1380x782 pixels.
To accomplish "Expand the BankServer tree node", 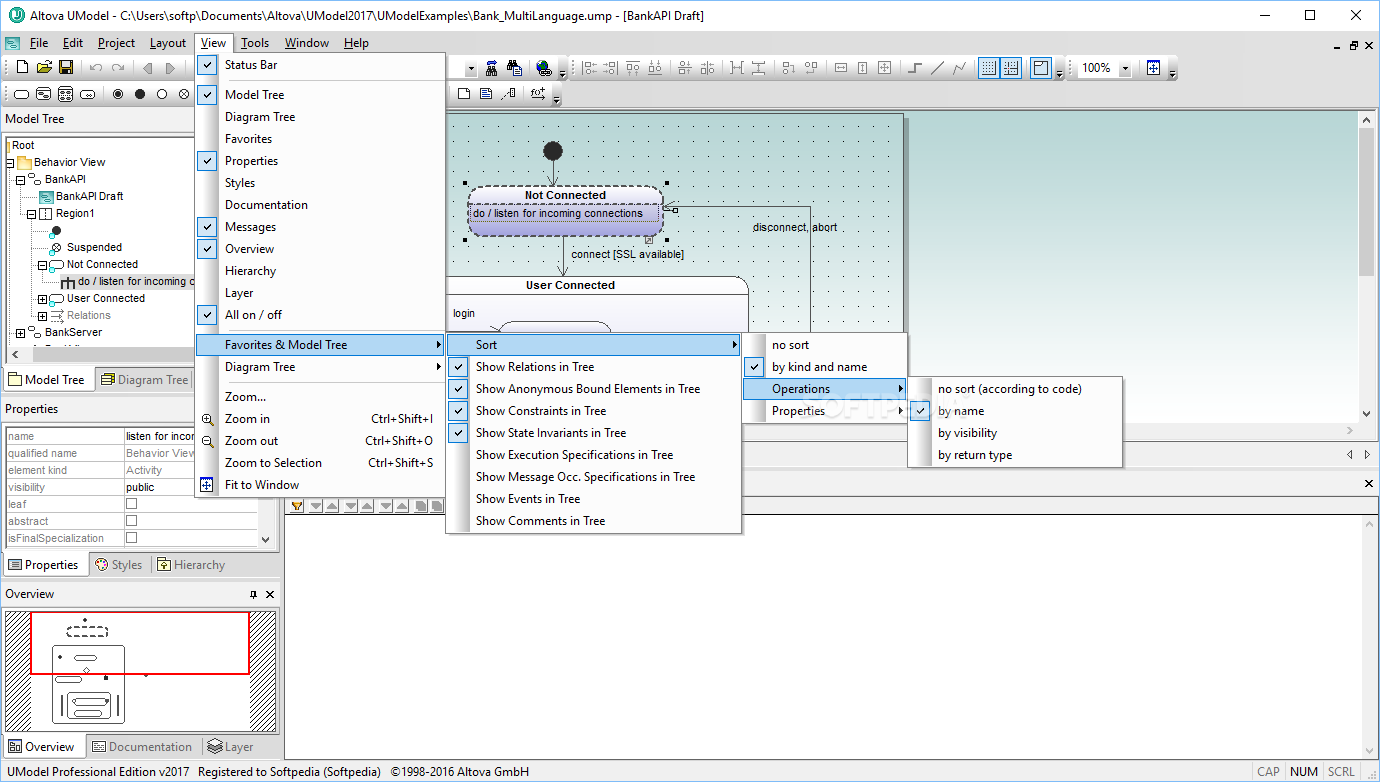I will tap(20, 332).
